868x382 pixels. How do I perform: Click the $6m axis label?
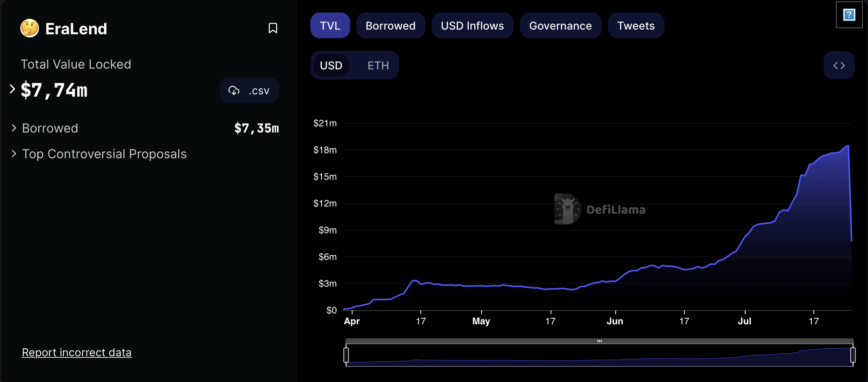[327, 257]
